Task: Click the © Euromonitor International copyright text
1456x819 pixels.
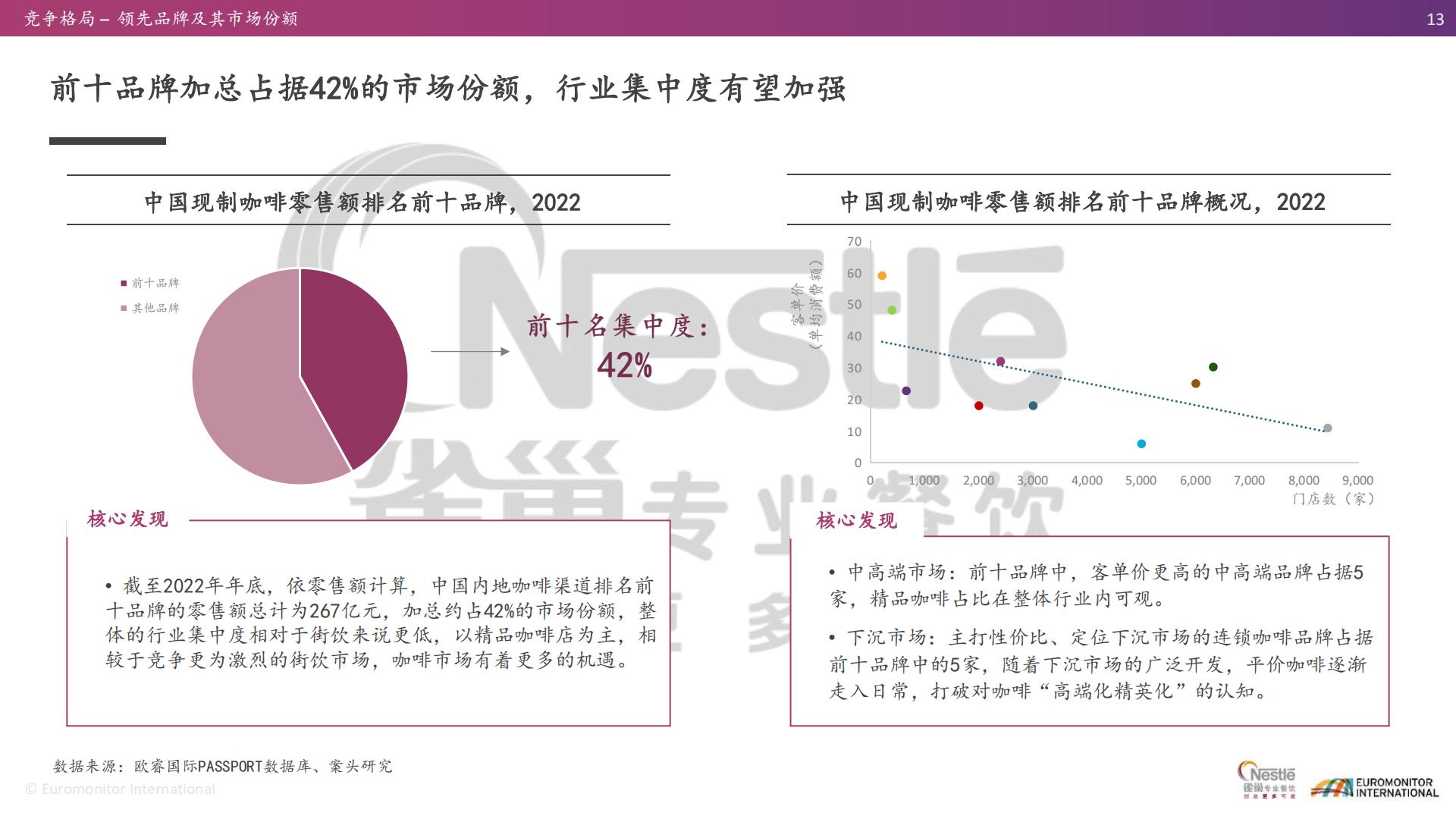Action: tap(120, 789)
